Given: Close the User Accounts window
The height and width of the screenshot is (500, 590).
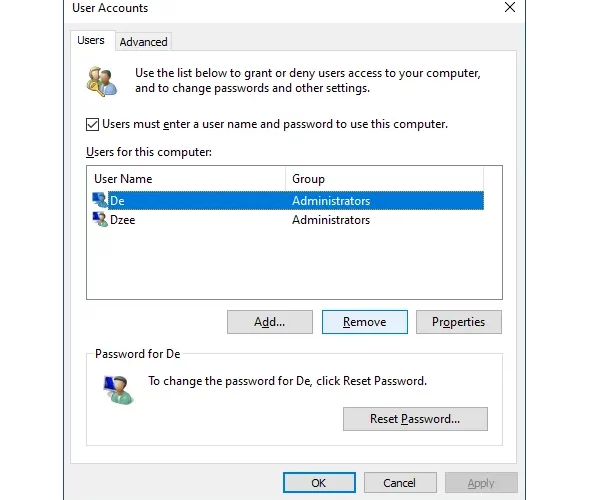Looking at the screenshot, I should [x=510, y=7].
